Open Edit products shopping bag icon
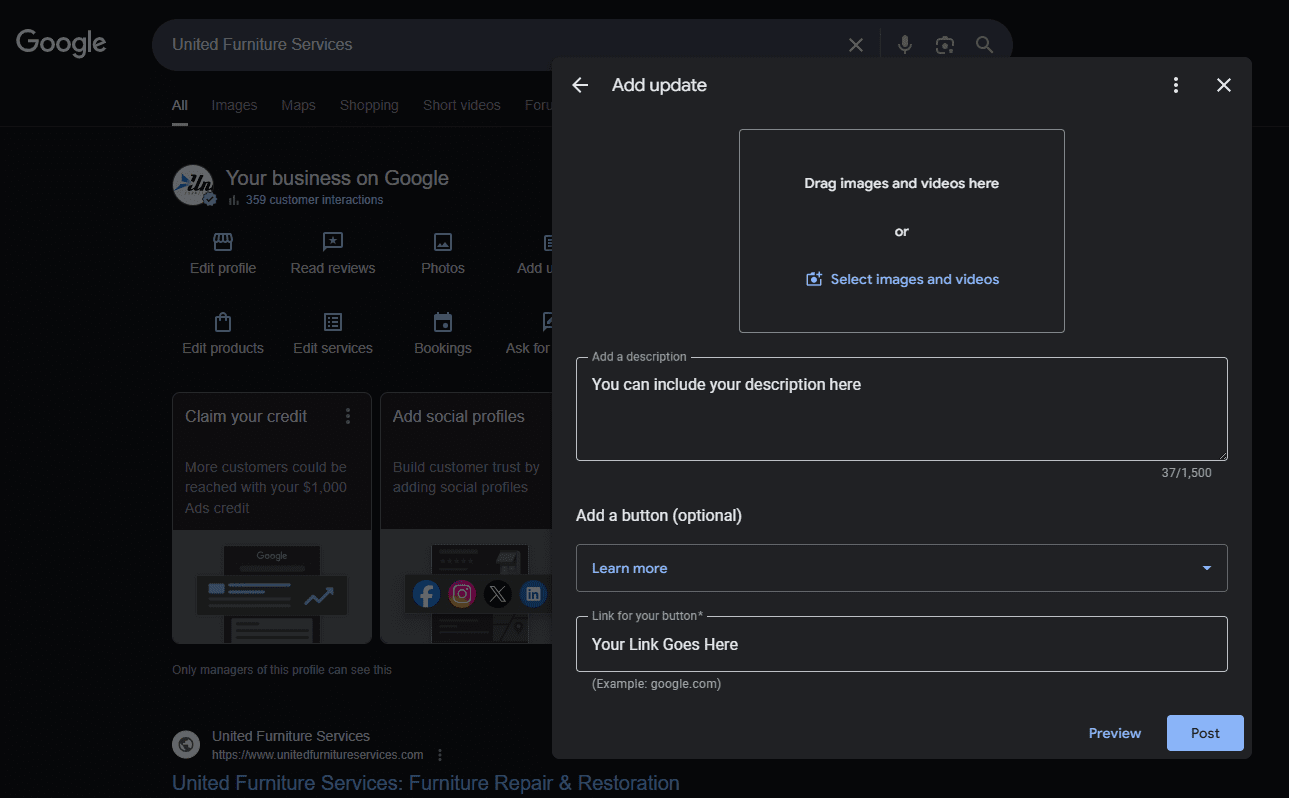This screenshot has width=1289, height=798. click(223, 322)
